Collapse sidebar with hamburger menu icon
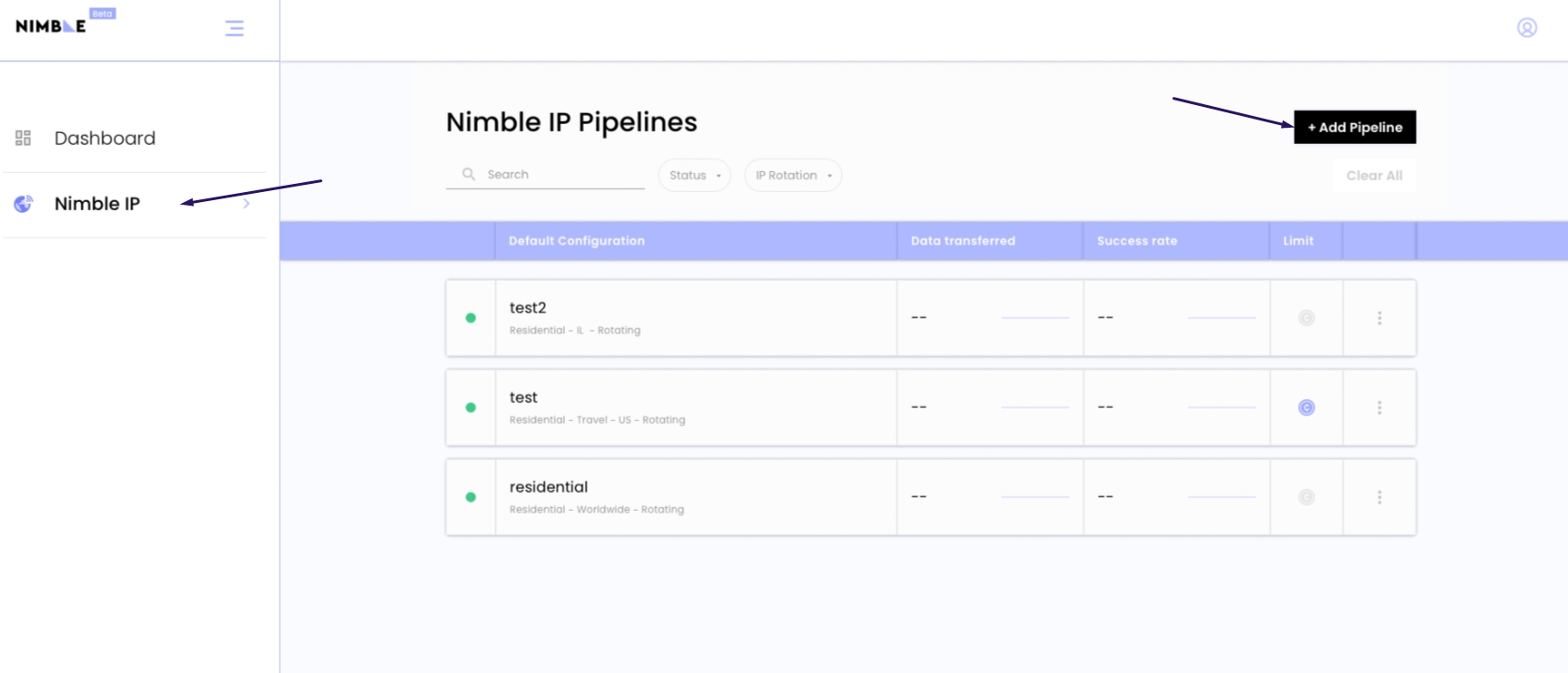This screenshot has height=673, width=1568. pos(234,28)
